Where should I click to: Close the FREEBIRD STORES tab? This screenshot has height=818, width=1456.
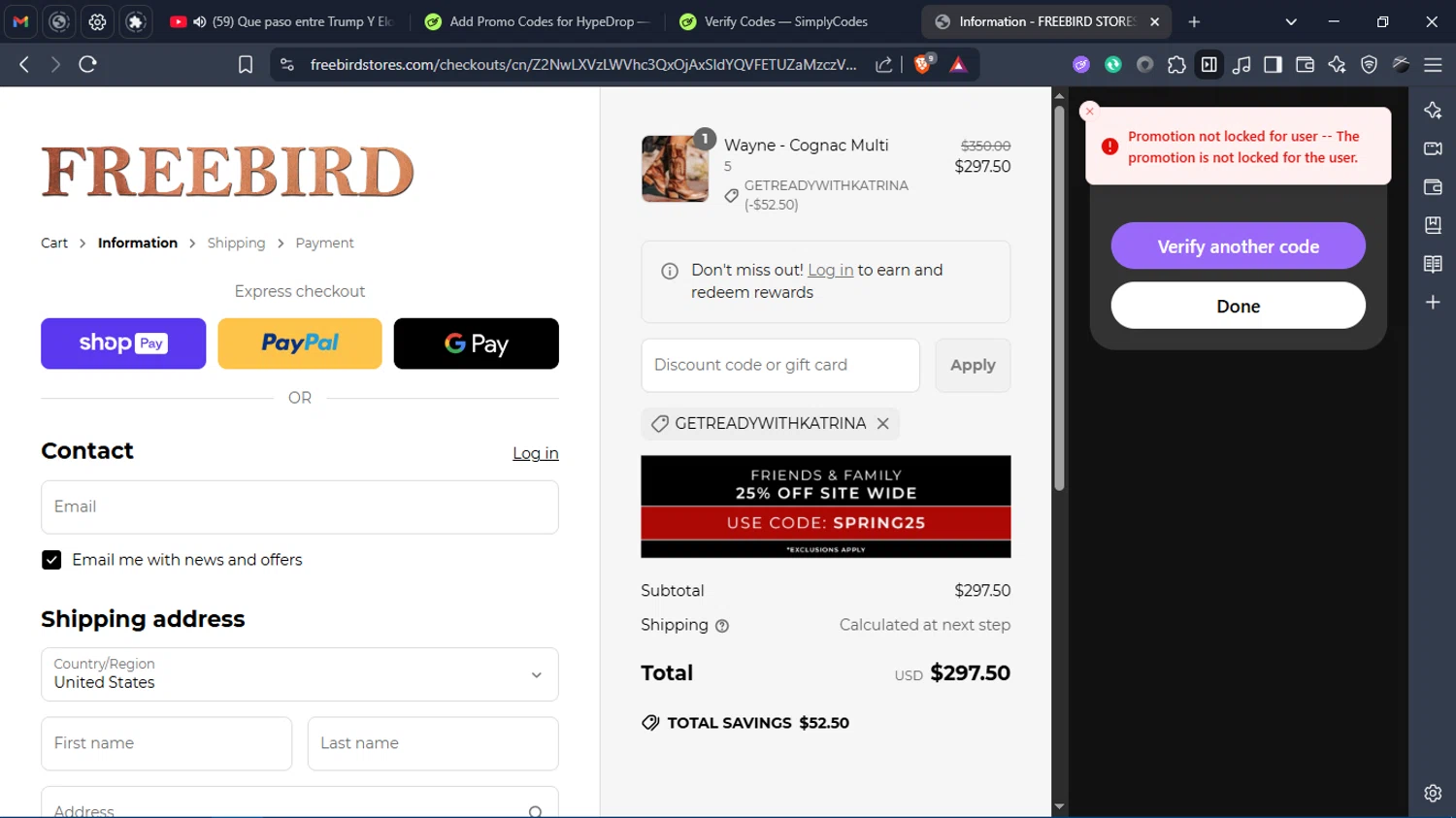click(x=1154, y=21)
